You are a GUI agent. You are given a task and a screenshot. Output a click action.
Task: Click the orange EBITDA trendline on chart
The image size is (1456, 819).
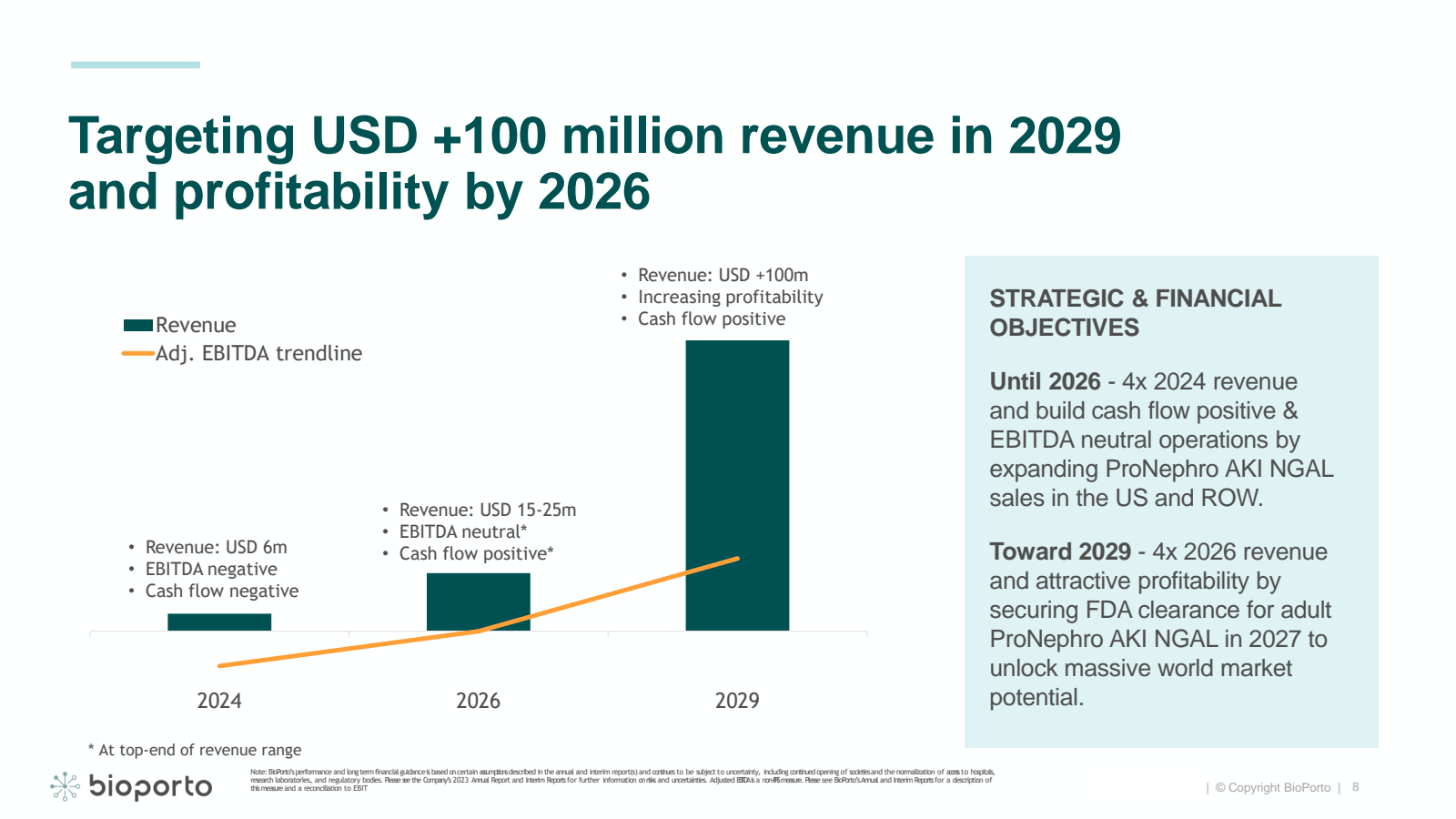(x=479, y=612)
